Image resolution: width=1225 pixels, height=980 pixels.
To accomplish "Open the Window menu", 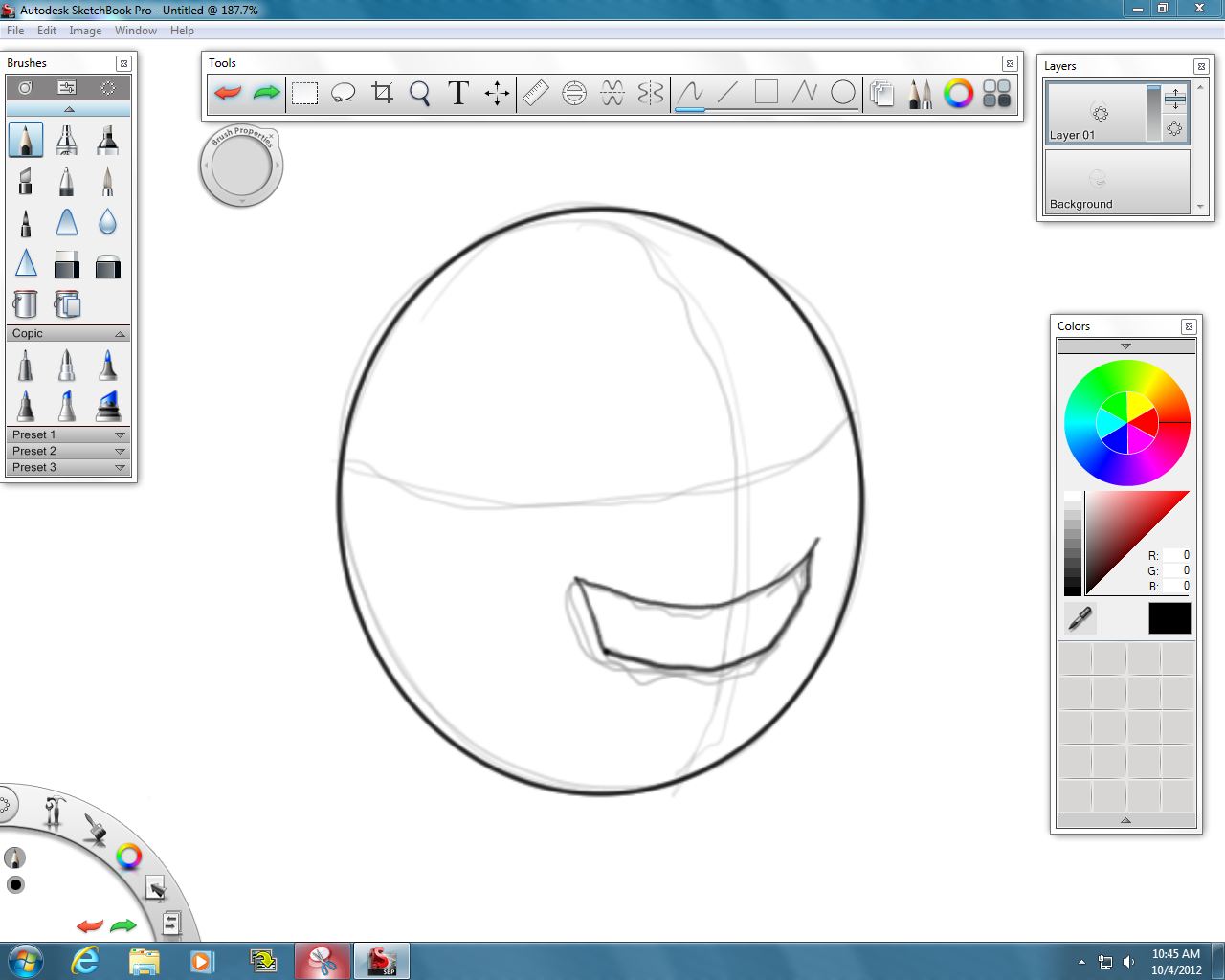I will pos(136,31).
